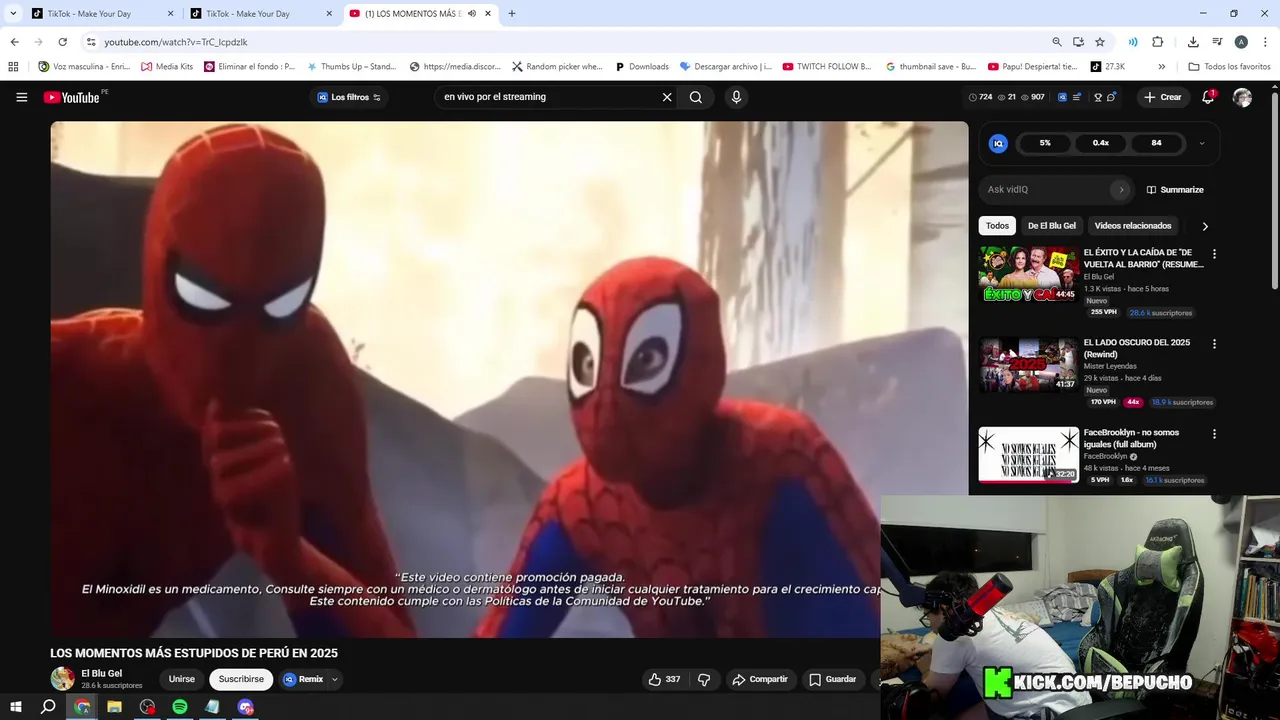The image size is (1280, 720).
Task: Open the vidIQ list icon in header
Action: pyautogui.click(x=1076, y=97)
